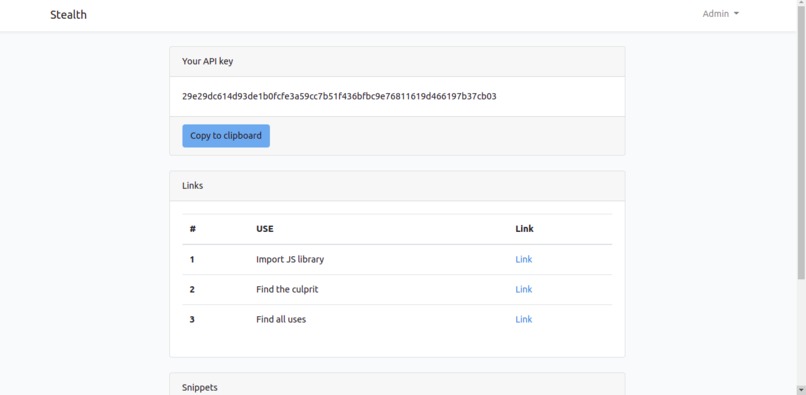Image resolution: width=806 pixels, height=395 pixels.
Task: Click the 'Your API key' header text
Action: 207,61
